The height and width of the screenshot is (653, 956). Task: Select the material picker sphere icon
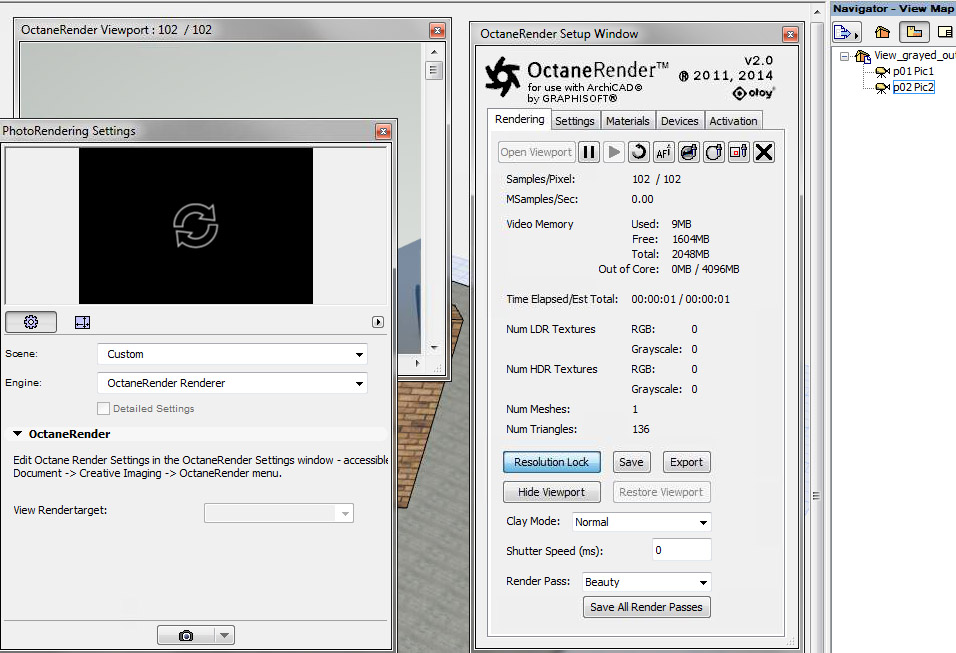[x=688, y=152]
